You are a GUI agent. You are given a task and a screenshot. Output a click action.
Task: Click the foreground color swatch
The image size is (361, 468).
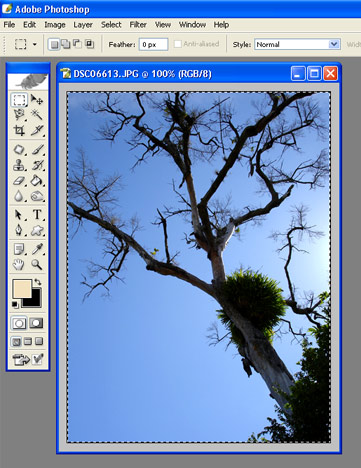22,288
